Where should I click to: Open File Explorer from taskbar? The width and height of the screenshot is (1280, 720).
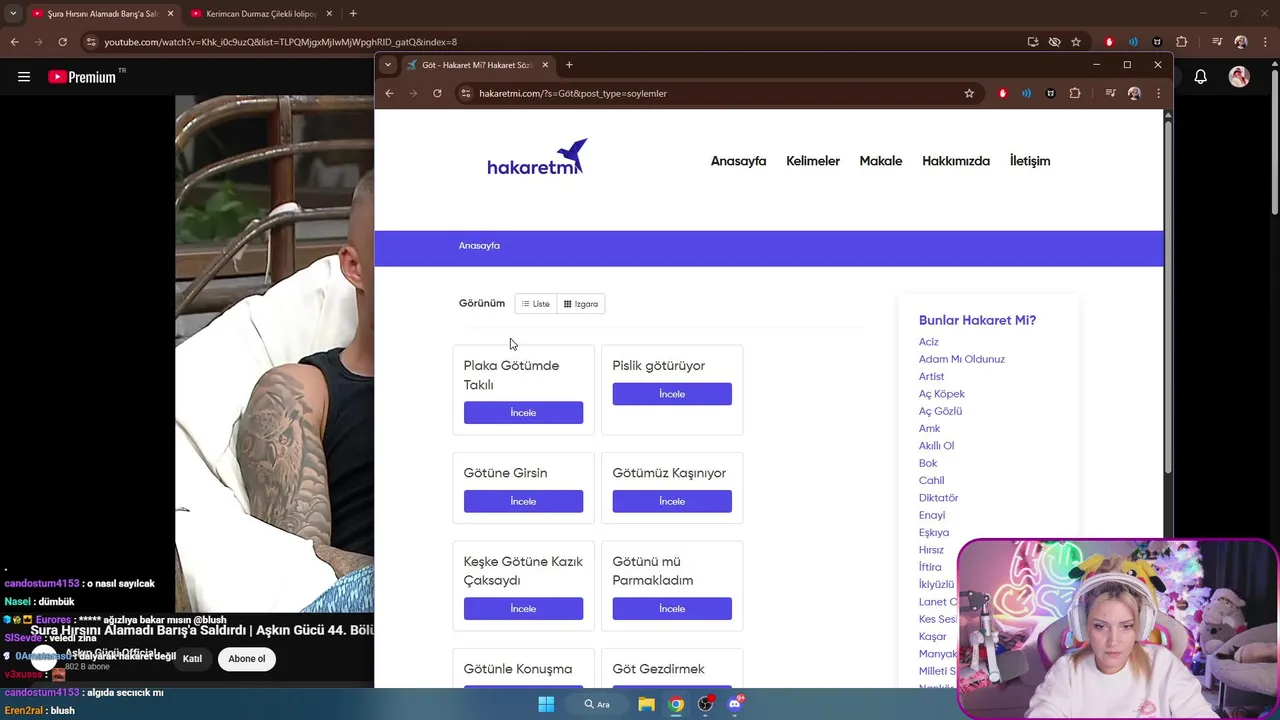tap(646, 704)
